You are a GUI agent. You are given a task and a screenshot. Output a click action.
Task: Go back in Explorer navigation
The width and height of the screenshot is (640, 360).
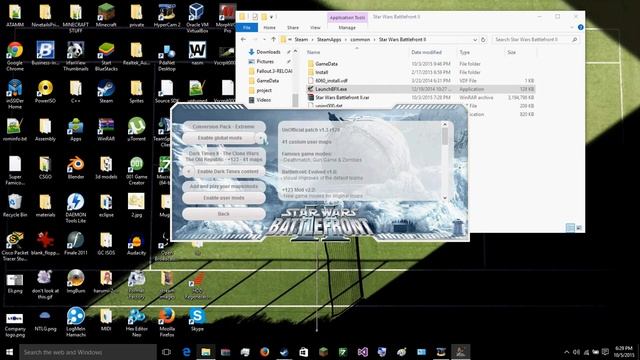[x=244, y=40]
